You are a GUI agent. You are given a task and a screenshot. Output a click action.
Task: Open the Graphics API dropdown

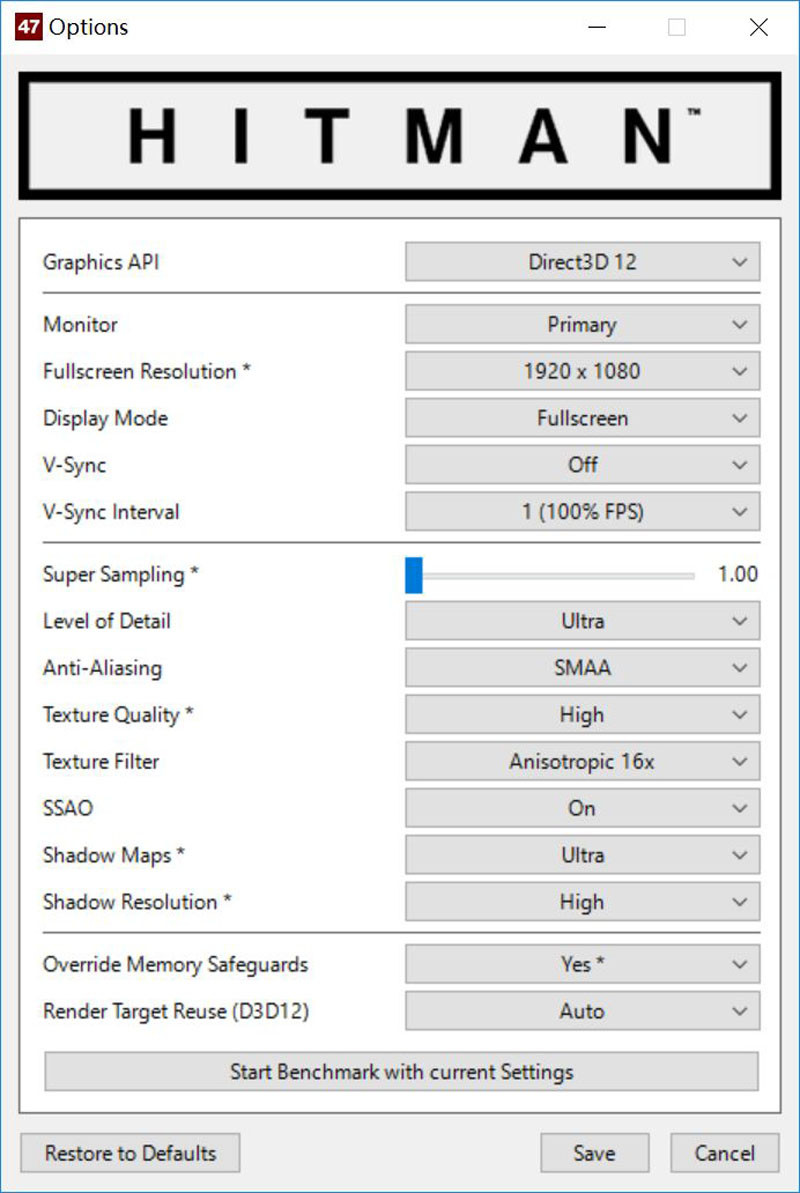click(582, 262)
